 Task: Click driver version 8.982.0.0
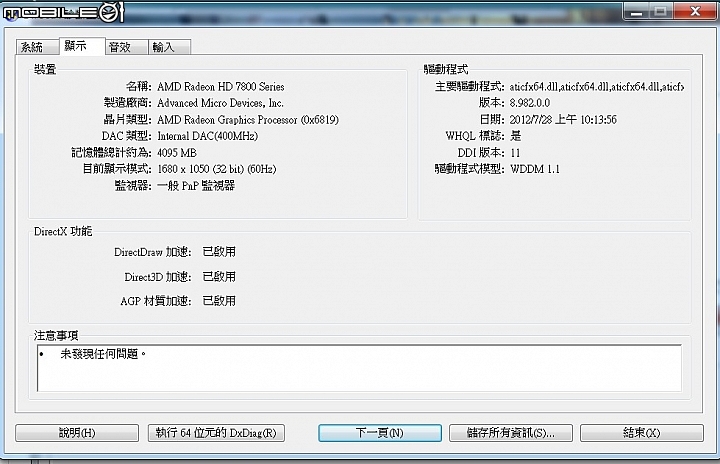[530, 103]
